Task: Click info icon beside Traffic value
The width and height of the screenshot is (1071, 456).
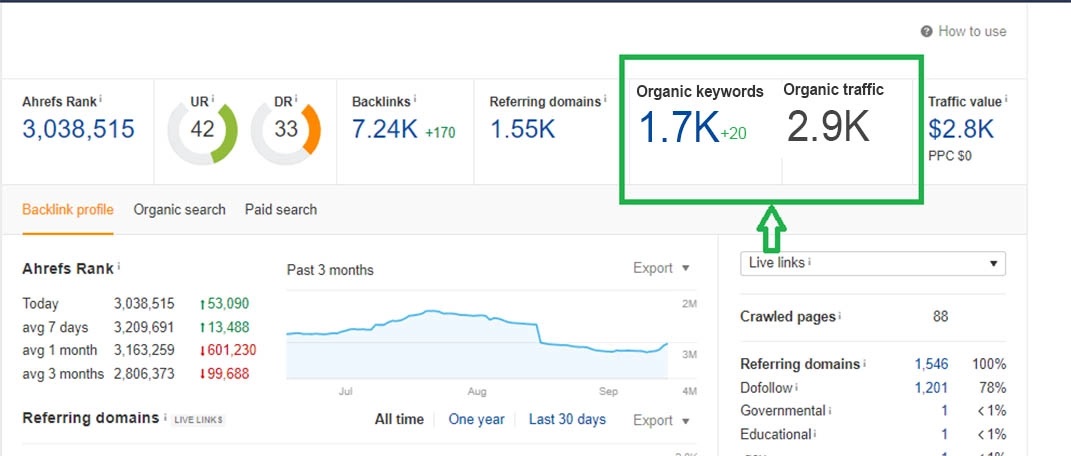Action: (1005, 99)
